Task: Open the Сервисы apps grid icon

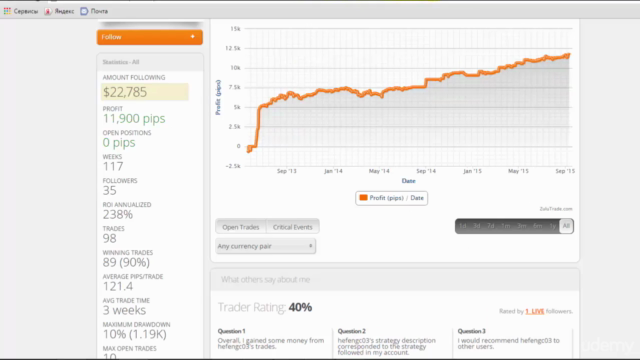Action: pos(7,11)
